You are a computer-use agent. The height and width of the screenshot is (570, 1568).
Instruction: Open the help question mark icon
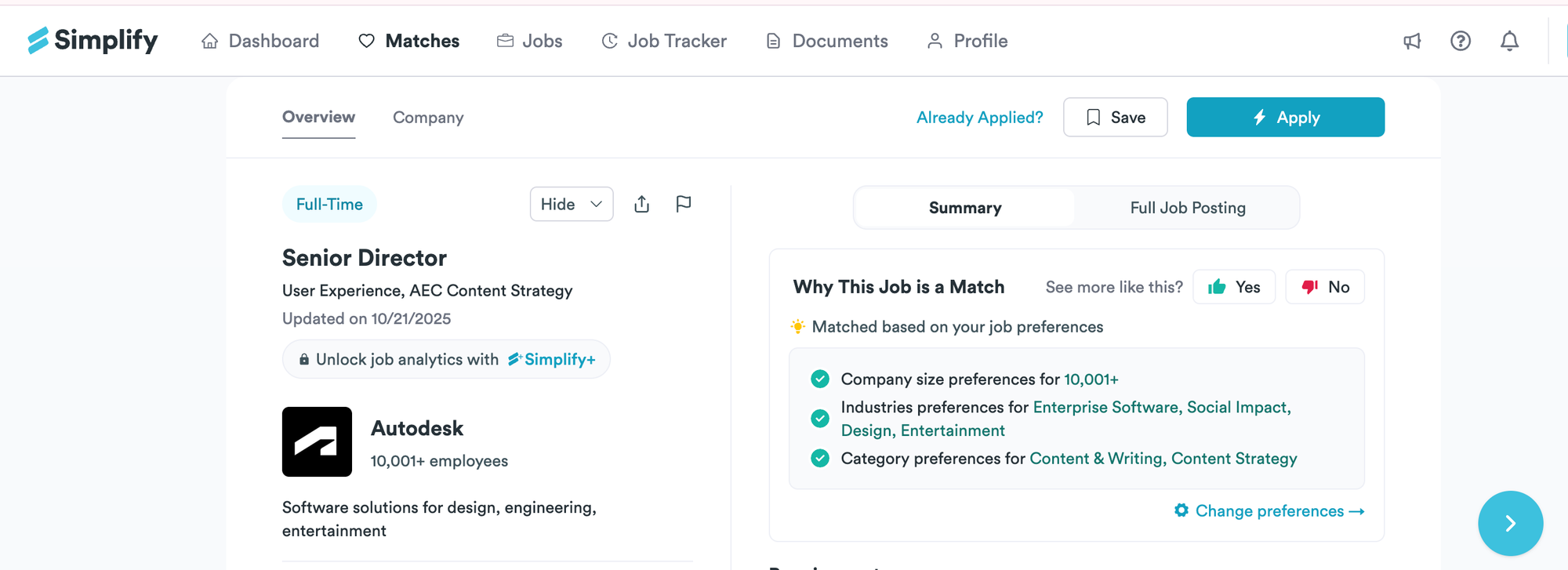coord(1460,41)
